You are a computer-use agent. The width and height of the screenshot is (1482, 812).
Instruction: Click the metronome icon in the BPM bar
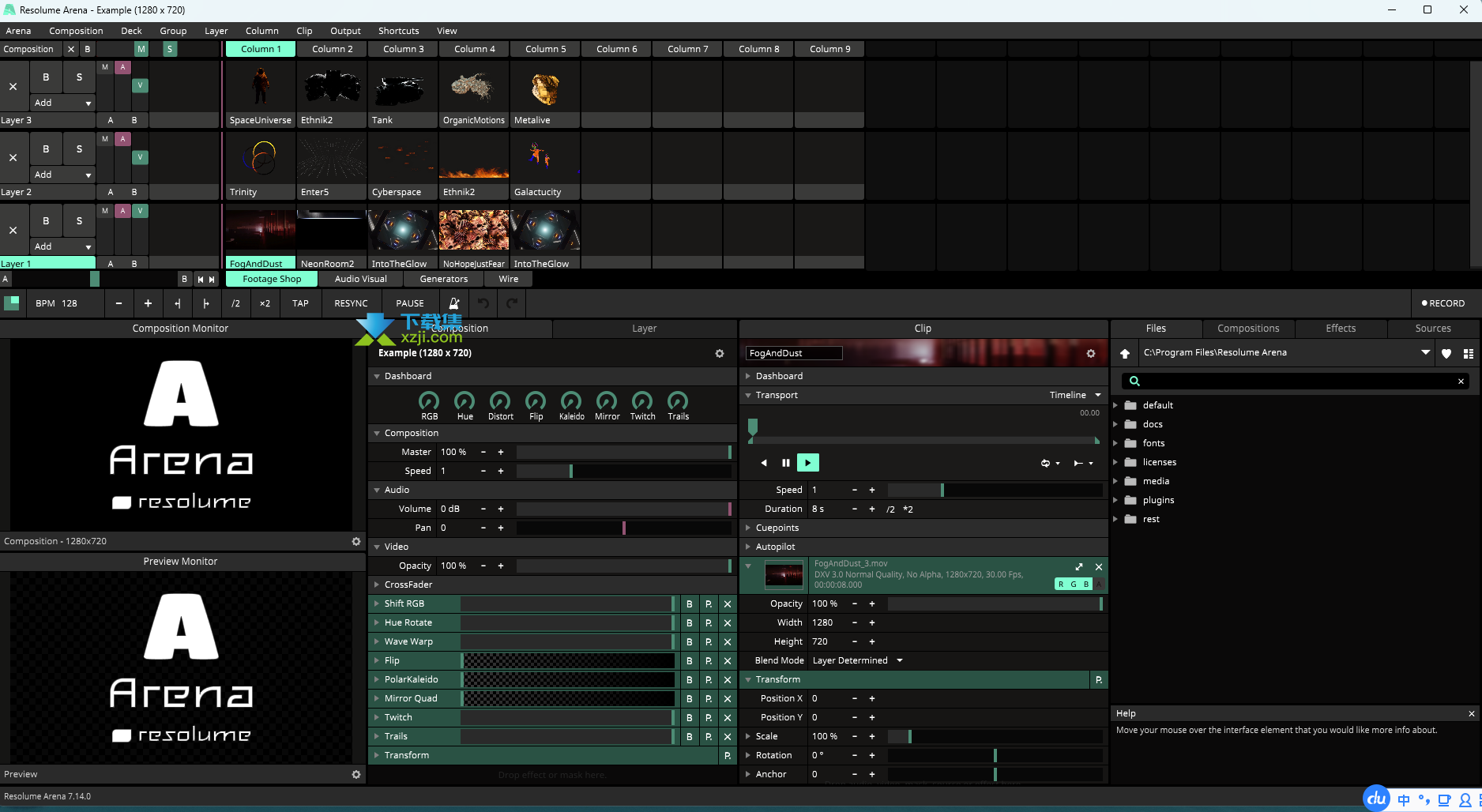[x=454, y=303]
